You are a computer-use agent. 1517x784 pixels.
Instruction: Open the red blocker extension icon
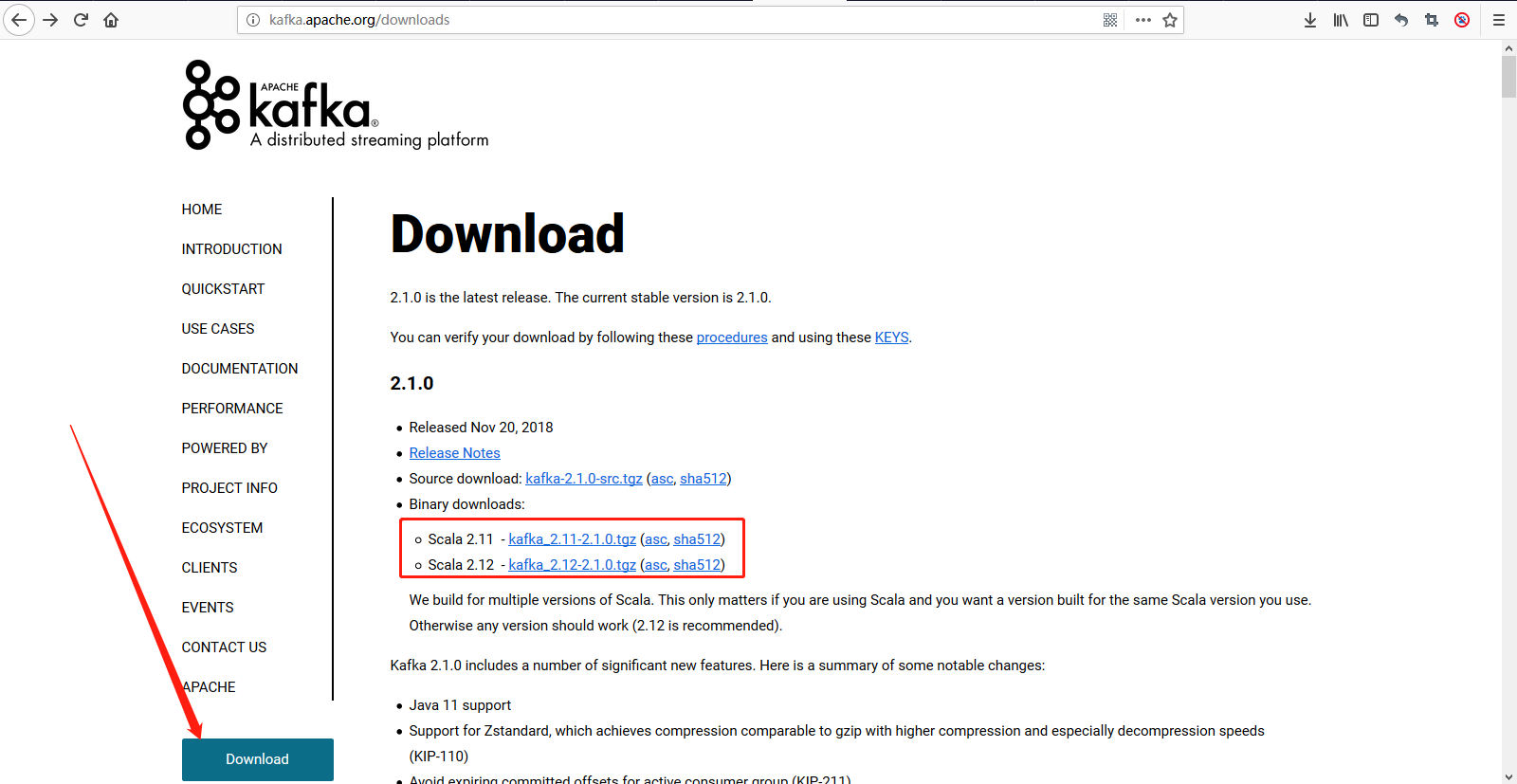(1462, 20)
